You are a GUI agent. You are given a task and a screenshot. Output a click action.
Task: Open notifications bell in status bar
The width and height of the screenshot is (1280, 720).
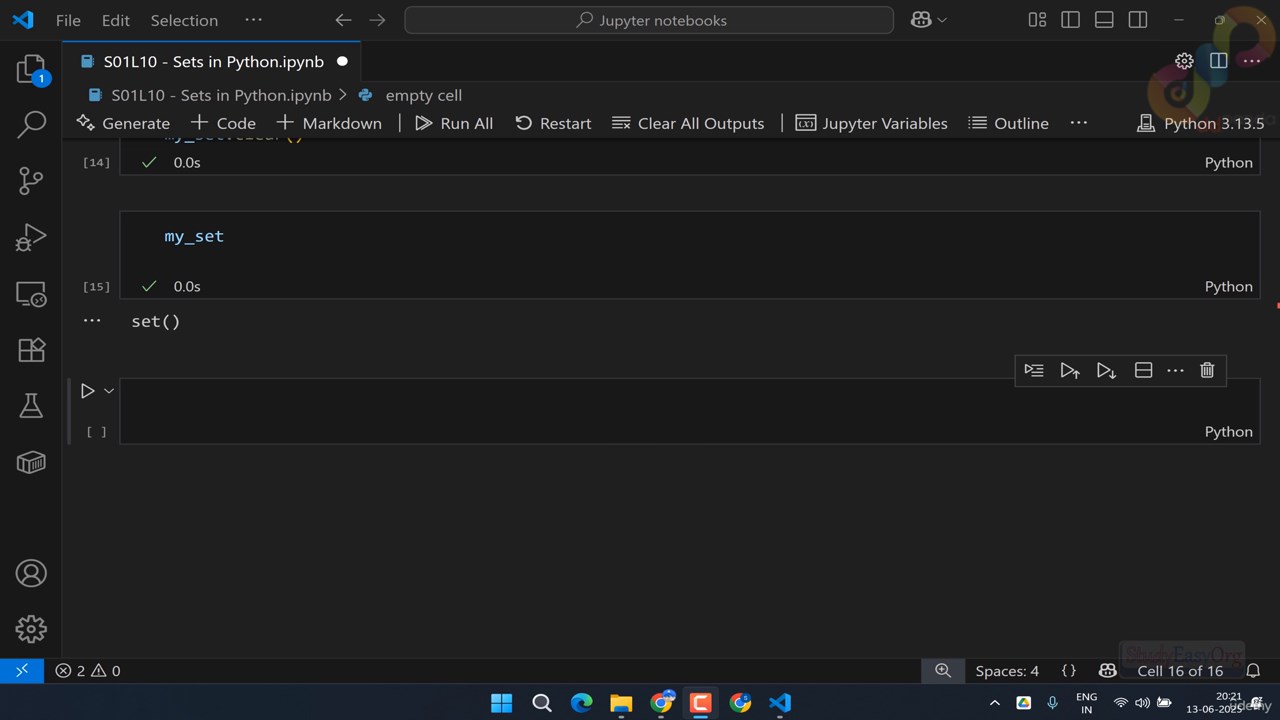click(1253, 671)
